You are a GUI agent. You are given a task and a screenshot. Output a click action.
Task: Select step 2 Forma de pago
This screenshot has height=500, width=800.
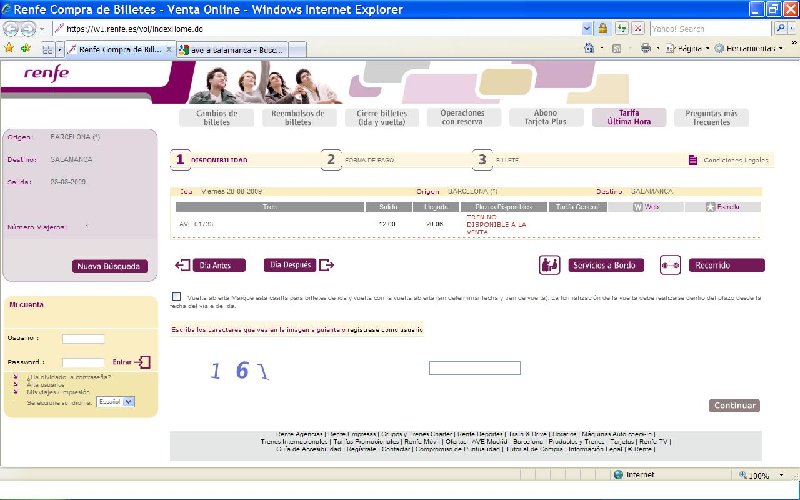358,160
